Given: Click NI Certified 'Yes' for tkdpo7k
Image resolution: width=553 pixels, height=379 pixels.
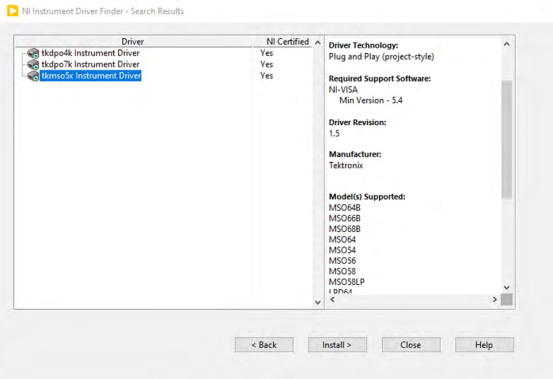Looking at the screenshot, I should click(x=267, y=65).
